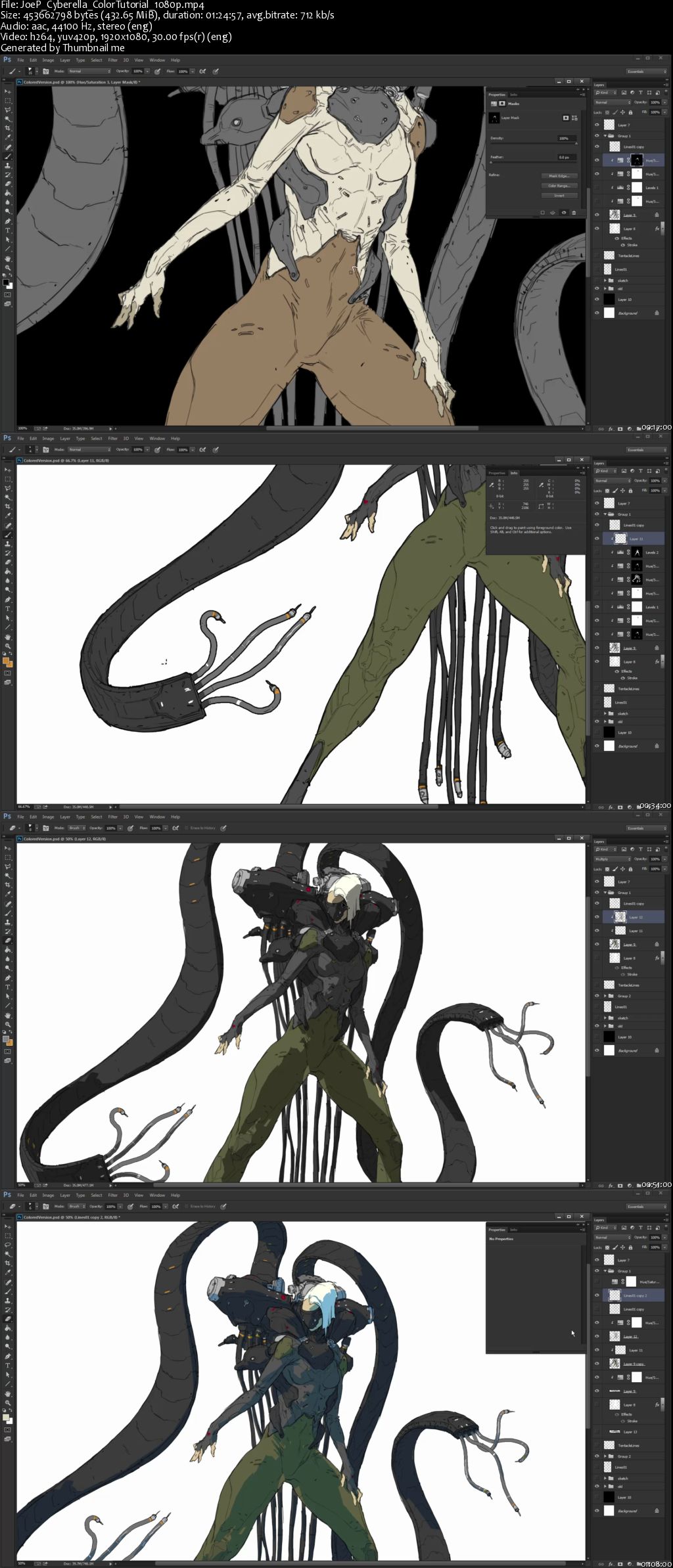673x1568 pixels.
Task: Click the Add layer mask icon at the bottom of the 00:34:00 Layers panel
Action: pyautogui.click(x=620, y=807)
